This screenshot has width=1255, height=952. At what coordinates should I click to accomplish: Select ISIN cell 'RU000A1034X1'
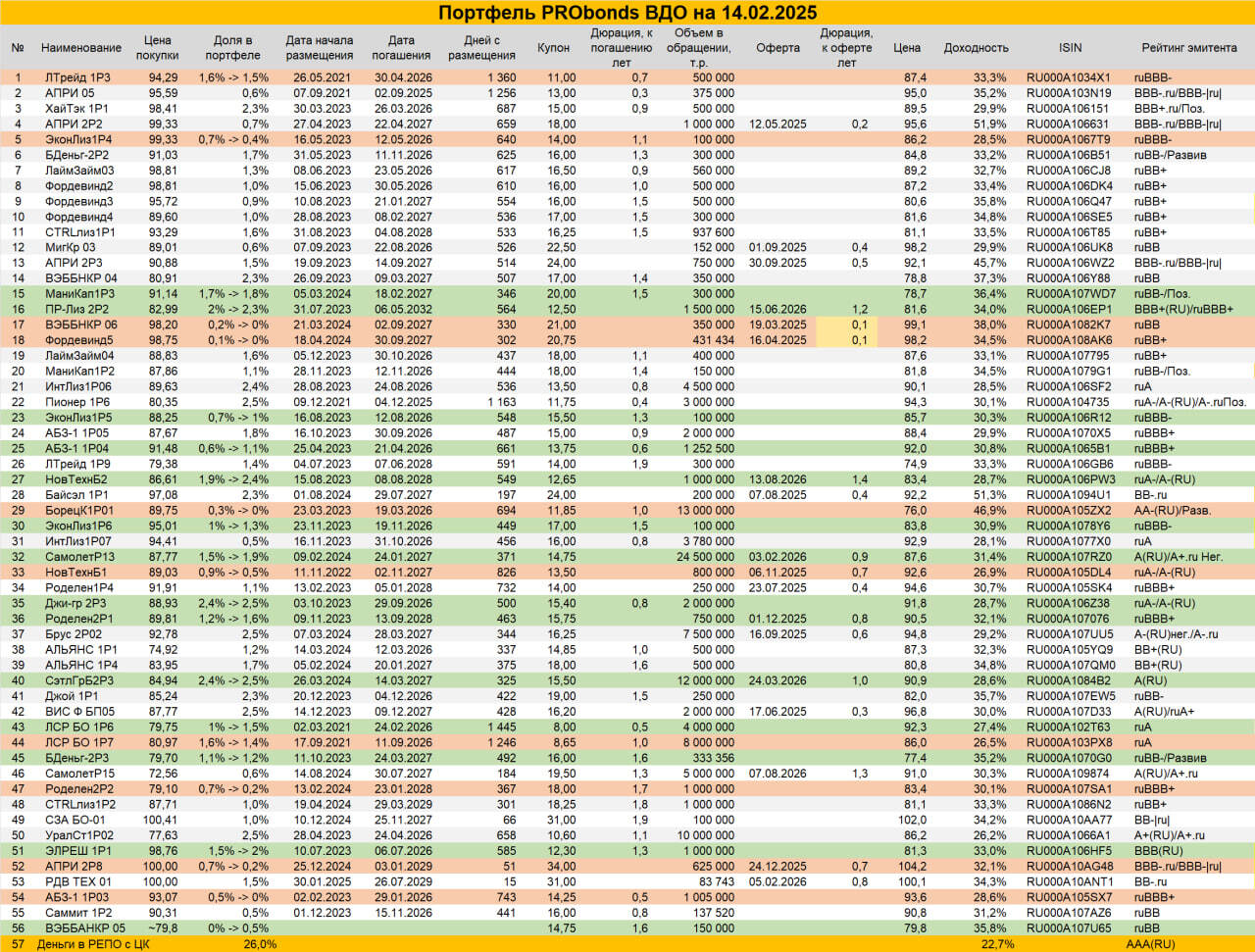[1069, 77]
